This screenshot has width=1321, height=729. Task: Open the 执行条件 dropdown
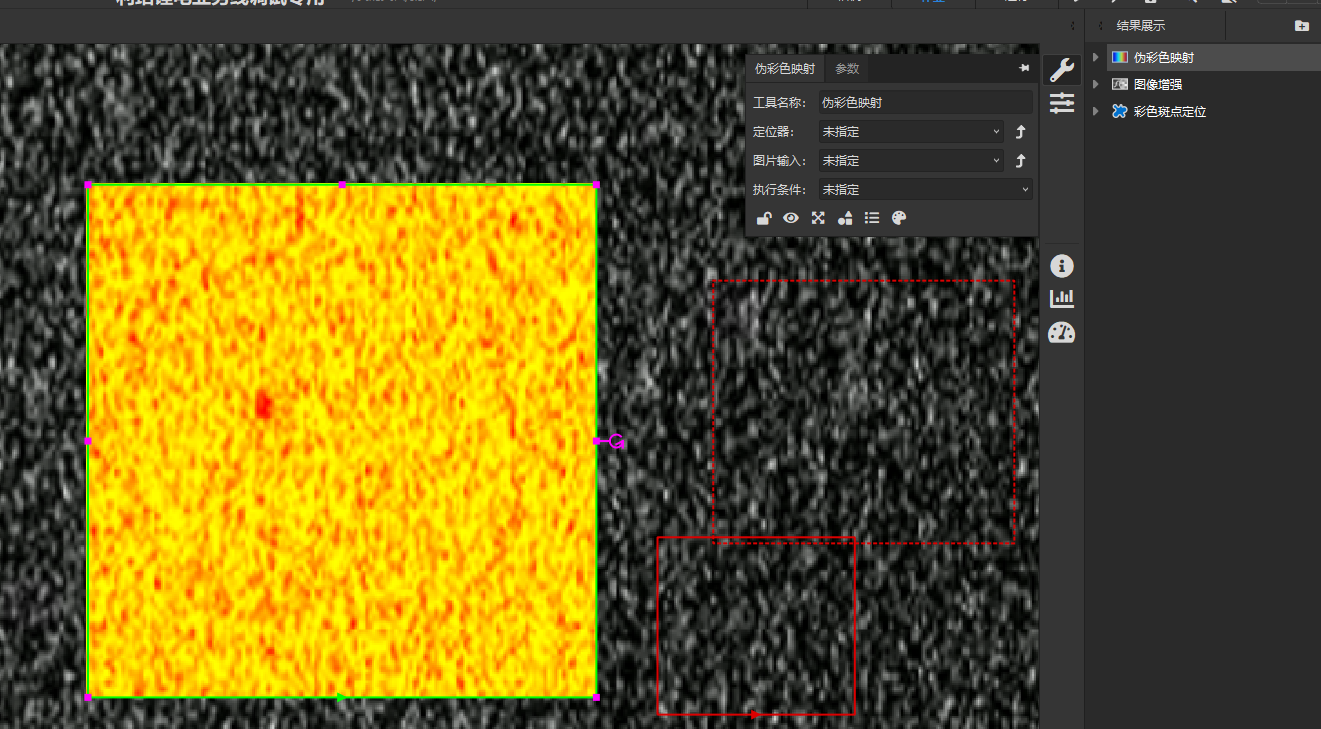click(925, 190)
